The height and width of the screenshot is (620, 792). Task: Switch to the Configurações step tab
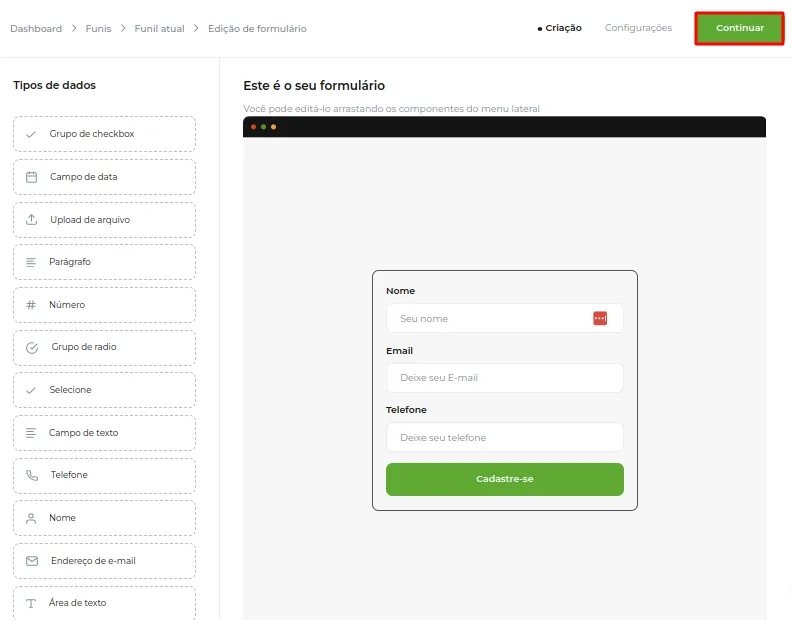click(x=638, y=28)
